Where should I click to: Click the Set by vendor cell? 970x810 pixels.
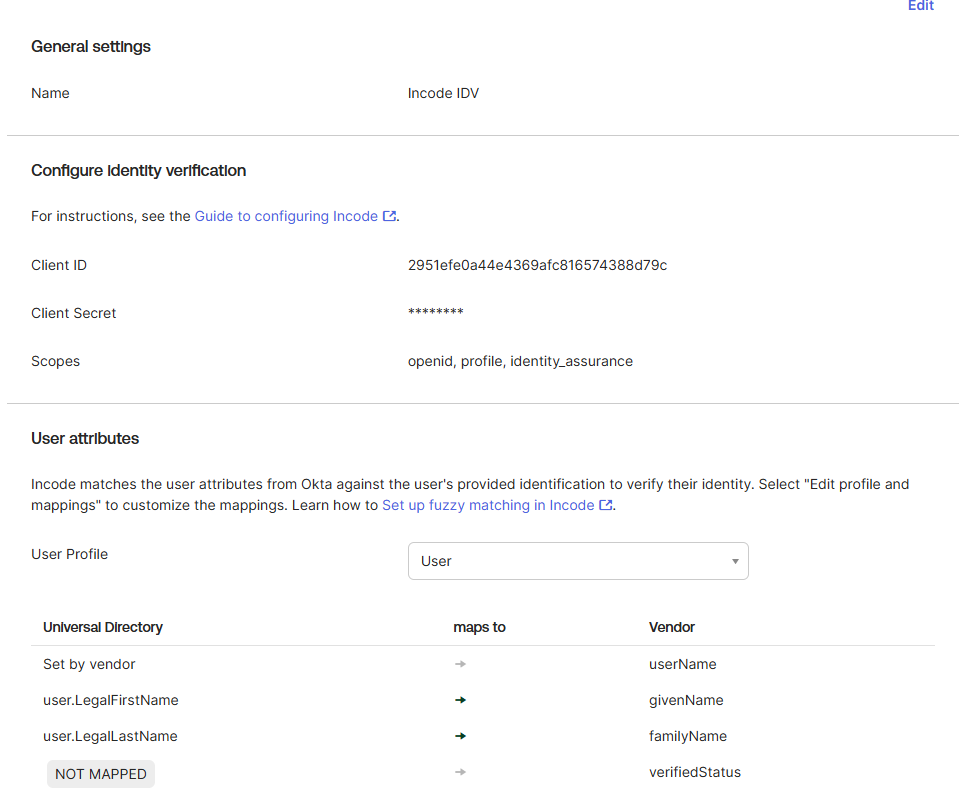click(89, 664)
